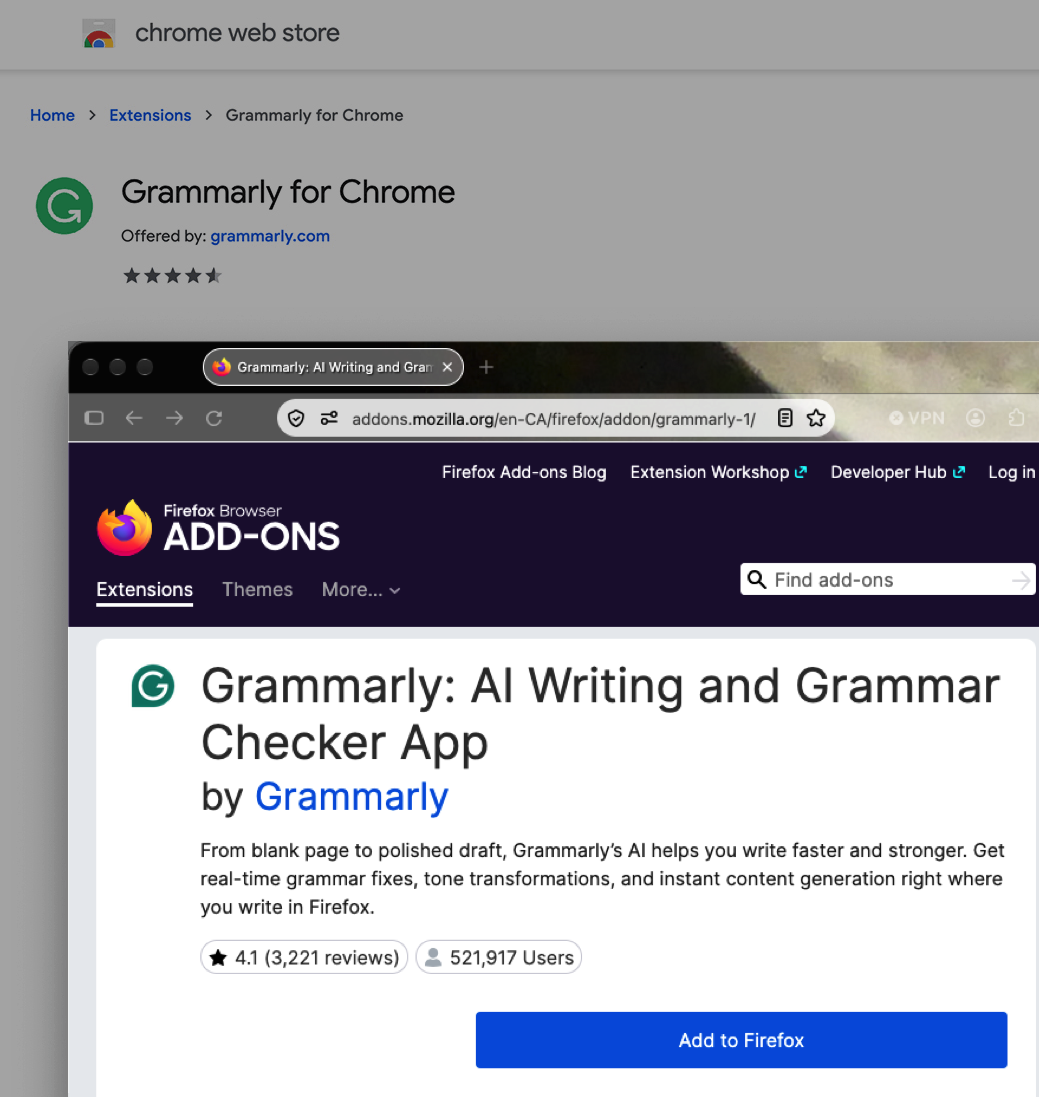Open the Grammarly author link

click(x=351, y=797)
